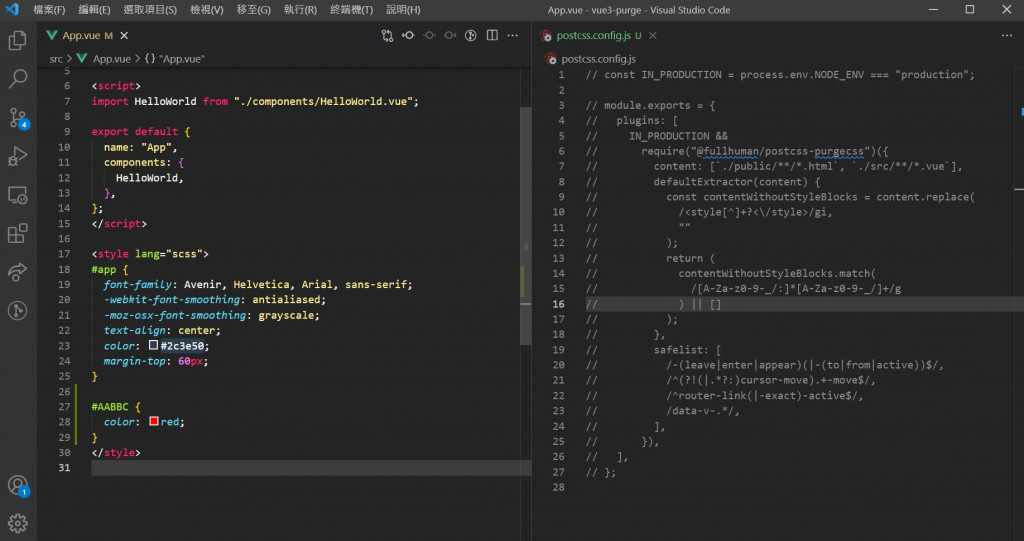This screenshot has height=541, width=1024.
Task: Place cursor on empty line 31 in App.vue
Action: [x=311, y=468]
